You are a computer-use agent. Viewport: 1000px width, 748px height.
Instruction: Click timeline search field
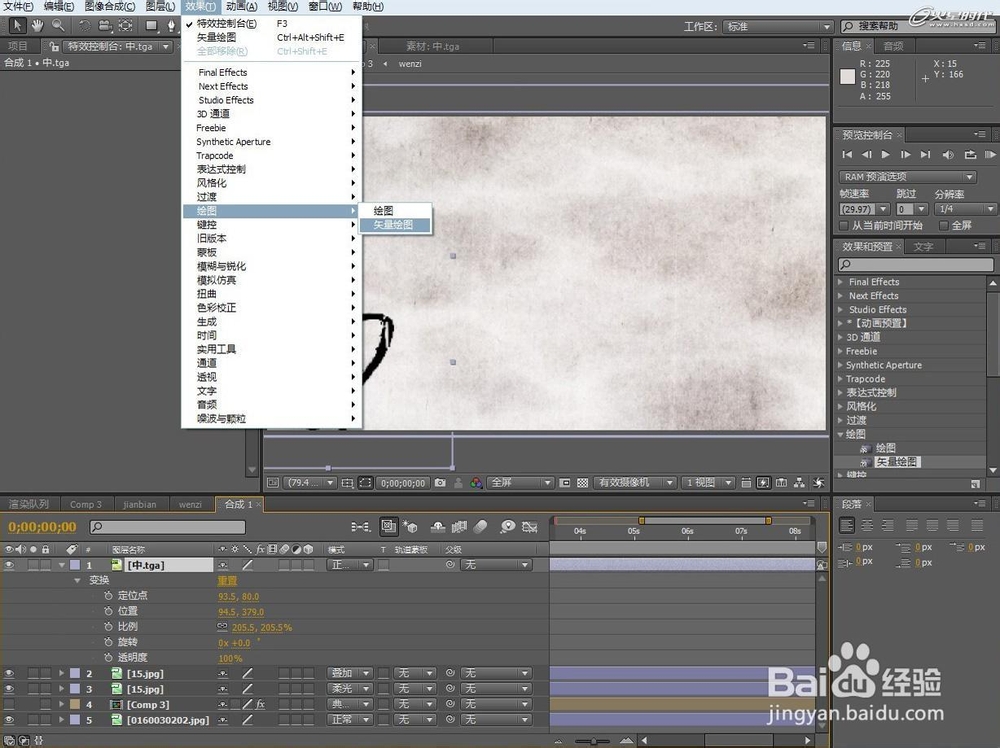pyautogui.click(x=168, y=527)
